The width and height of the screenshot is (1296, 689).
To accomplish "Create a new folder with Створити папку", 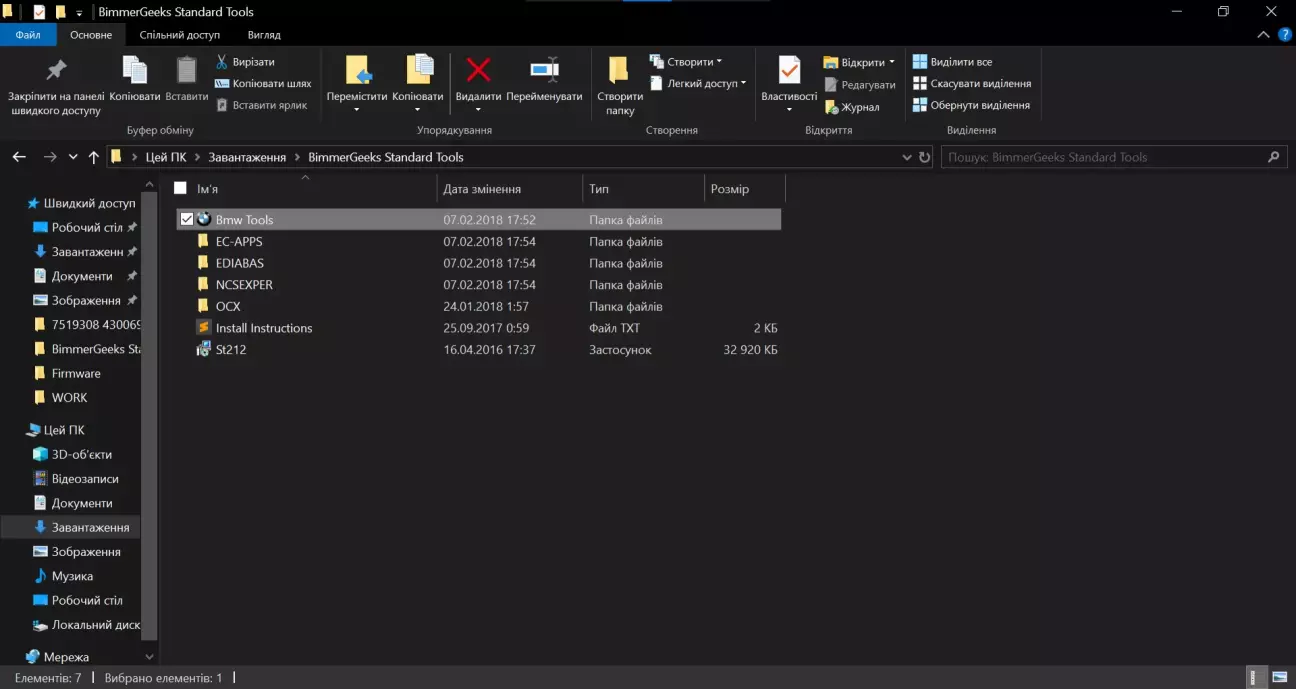I will pyautogui.click(x=620, y=86).
